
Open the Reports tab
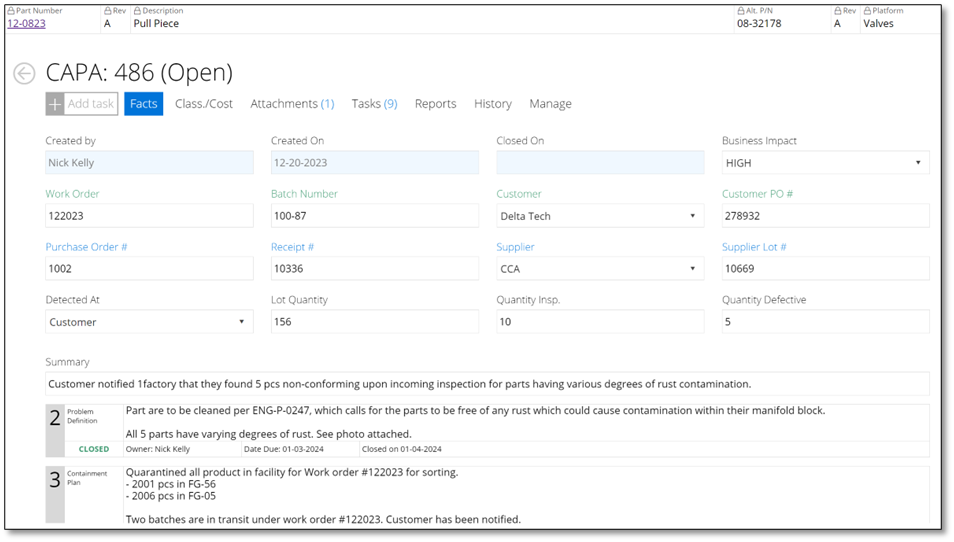click(436, 104)
